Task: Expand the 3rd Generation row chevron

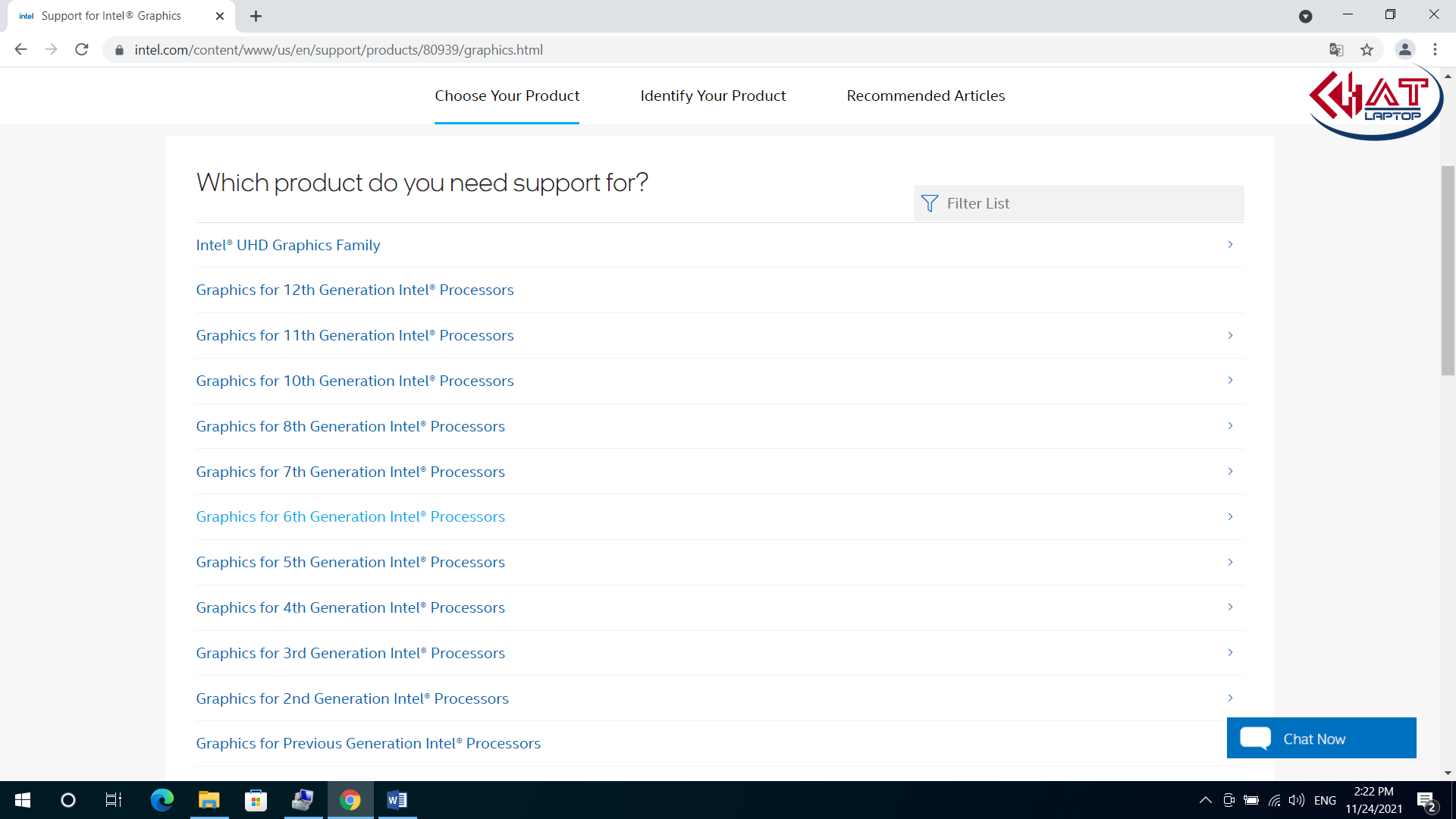Action: click(1230, 652)
